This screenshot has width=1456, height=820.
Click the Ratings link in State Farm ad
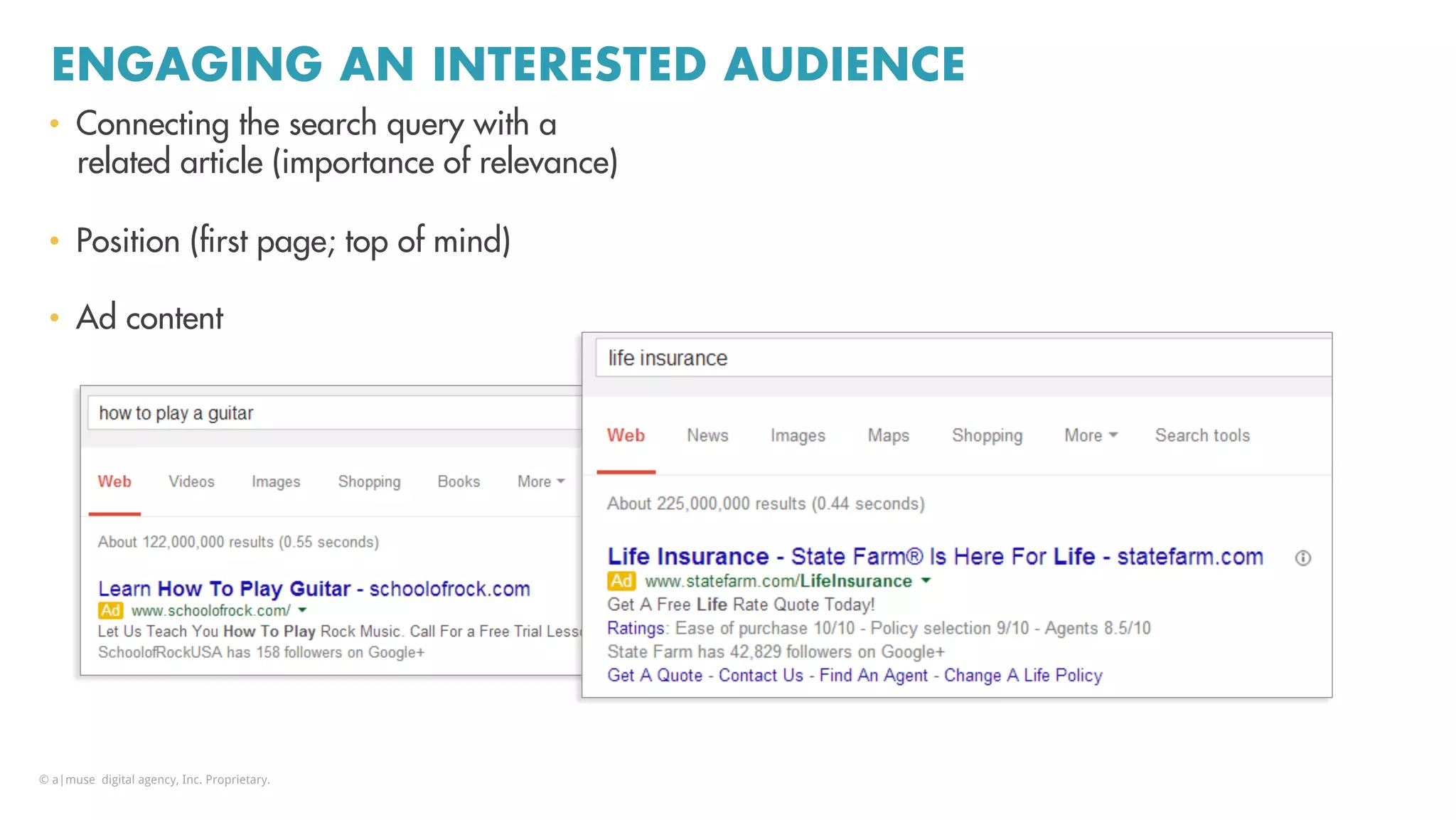pyautogui.click(x=636, y=628)
